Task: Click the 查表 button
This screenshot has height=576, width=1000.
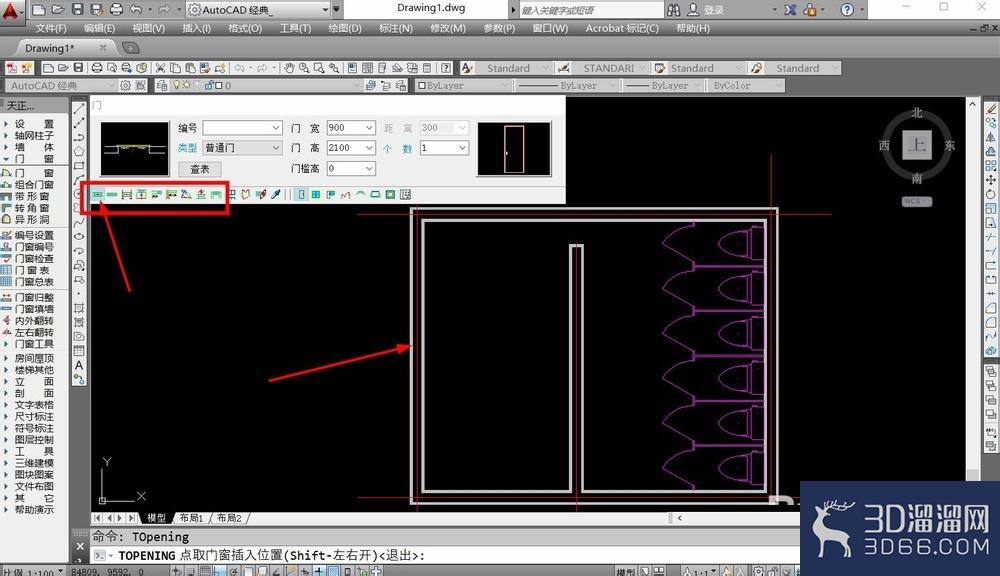Action: [x=200, y=169]
